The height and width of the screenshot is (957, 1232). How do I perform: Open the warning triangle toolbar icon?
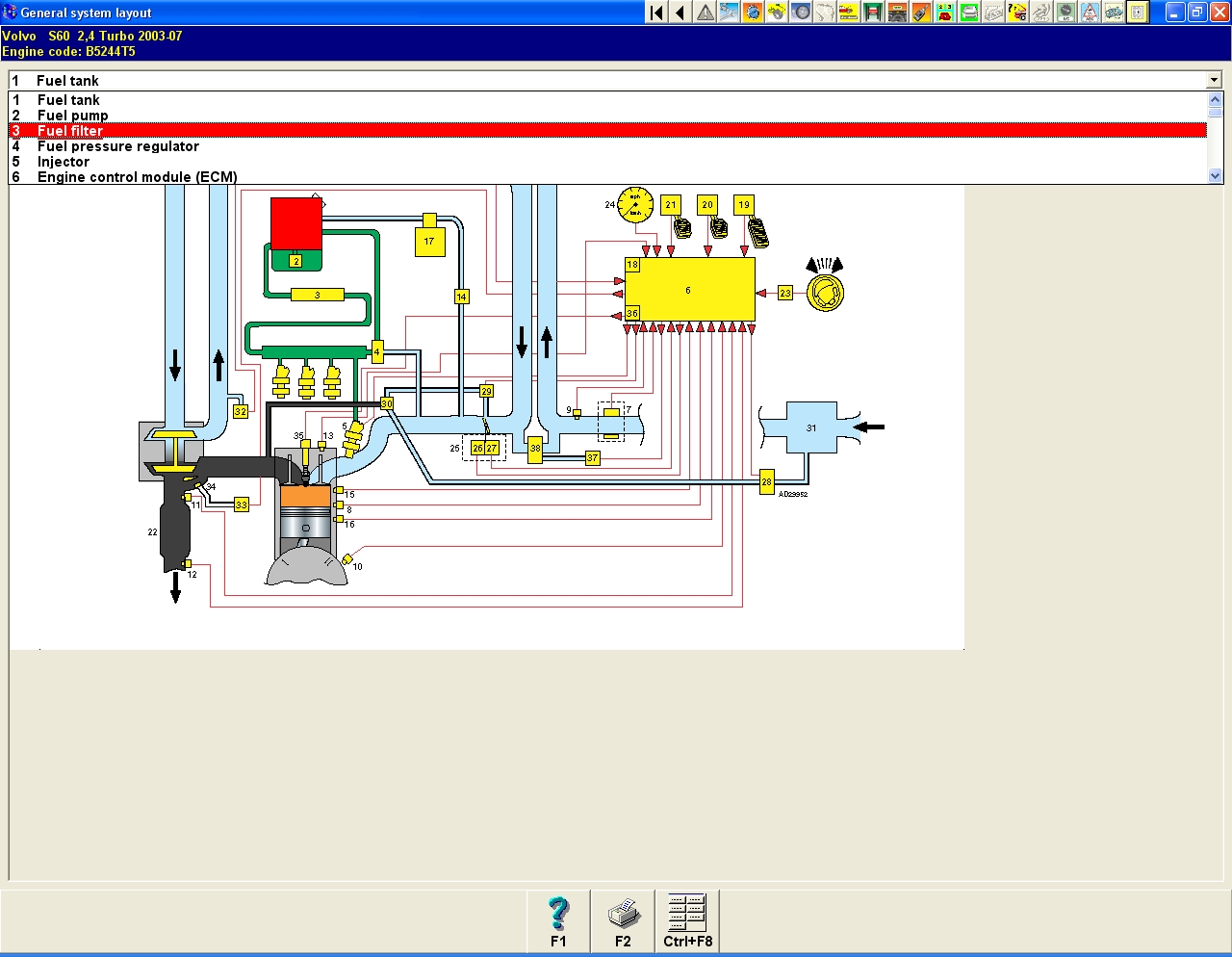tap(705, 13)
